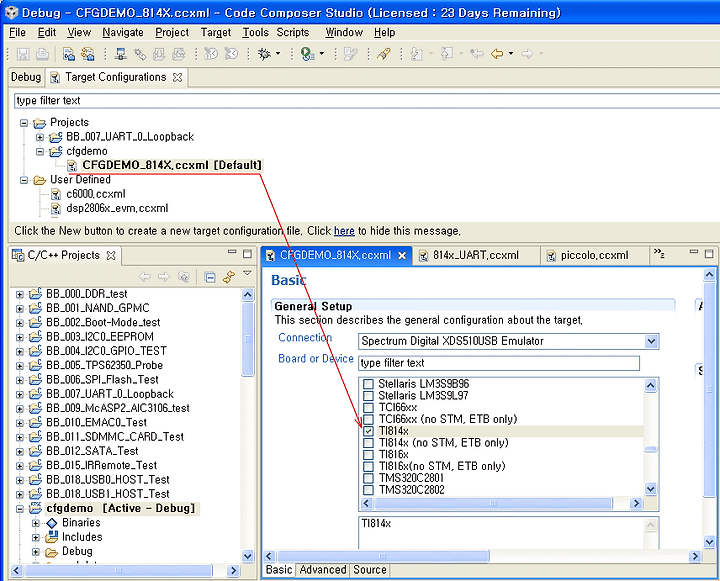
Task: Check the Stellaris LM3S9B96 checkbox
Action: 368,384
